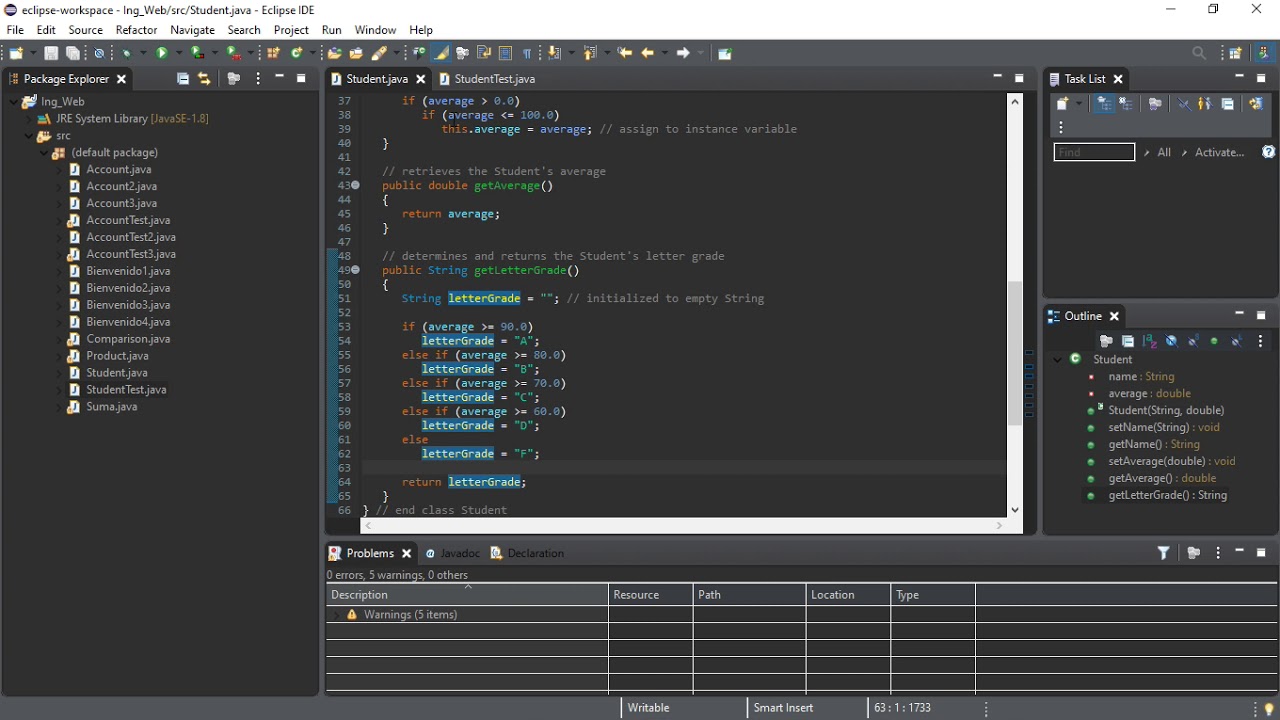This screenshot has width=1280, height=720.
Task: Toggle Hide Static Members in Outline
Action: click(x=1193, y=341)
